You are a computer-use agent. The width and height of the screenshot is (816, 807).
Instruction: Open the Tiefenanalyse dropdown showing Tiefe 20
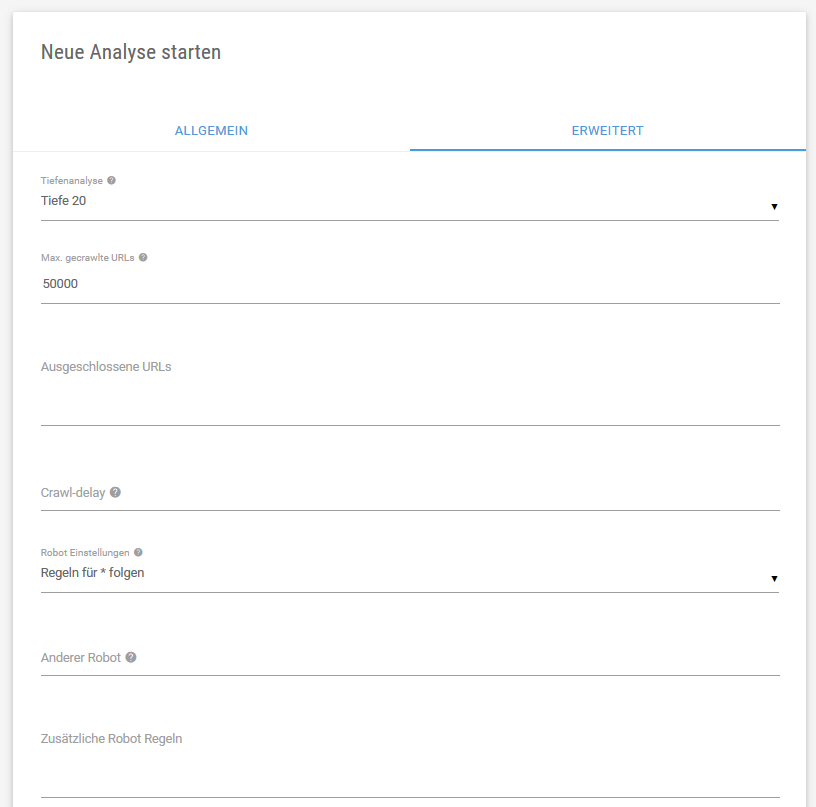[x=400, y=201]
